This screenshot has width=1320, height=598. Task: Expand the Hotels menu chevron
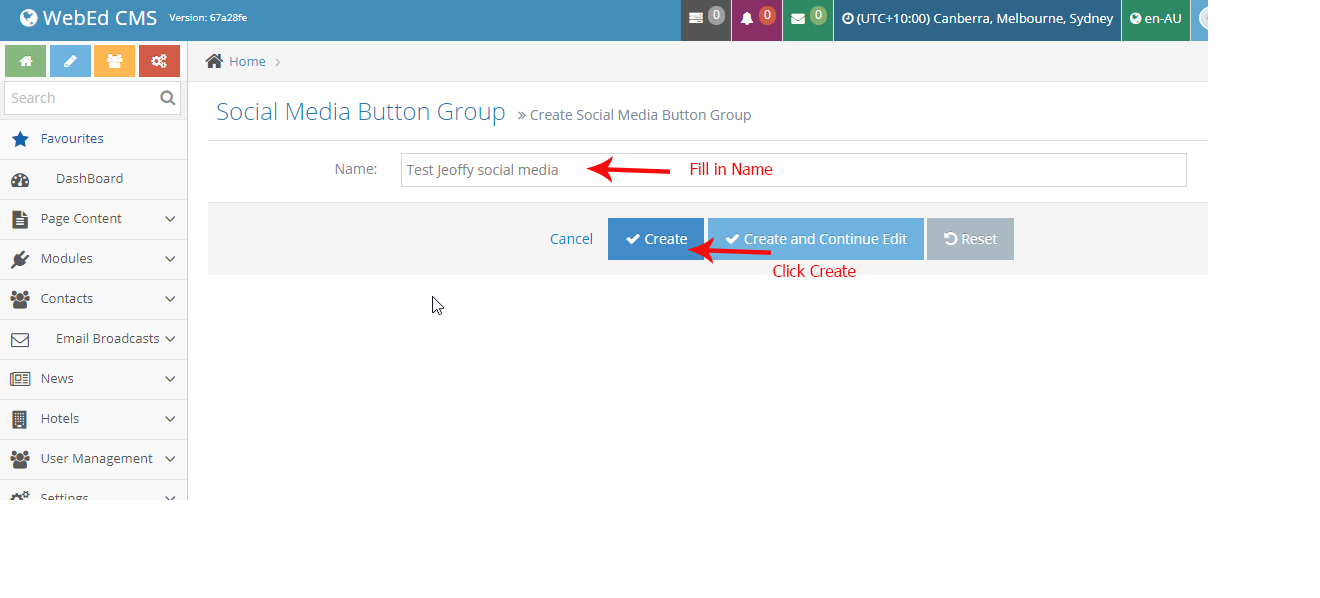click(170, 418)
